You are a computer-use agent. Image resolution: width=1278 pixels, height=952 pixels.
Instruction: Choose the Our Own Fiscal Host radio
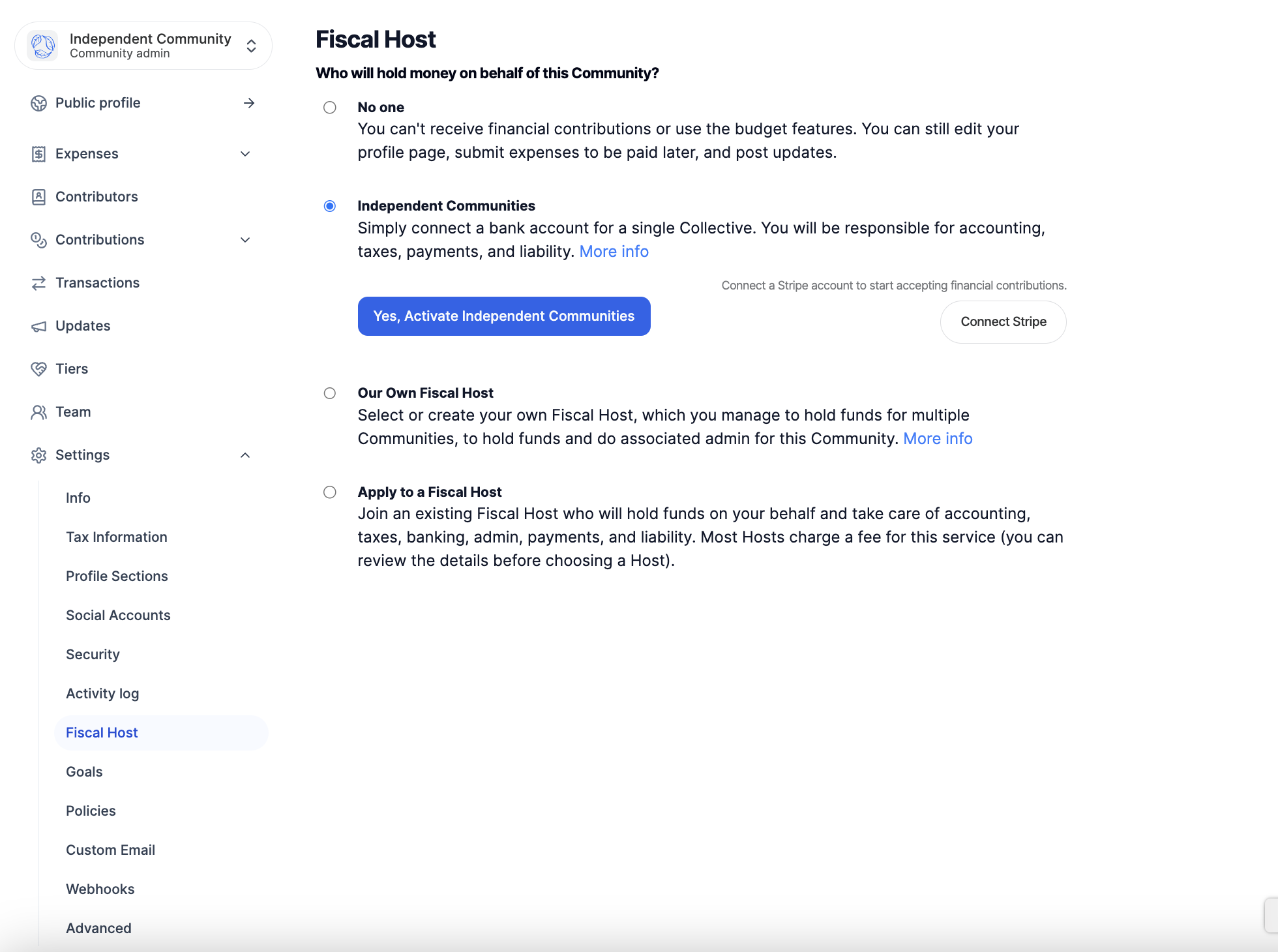(x=330, y=393)
